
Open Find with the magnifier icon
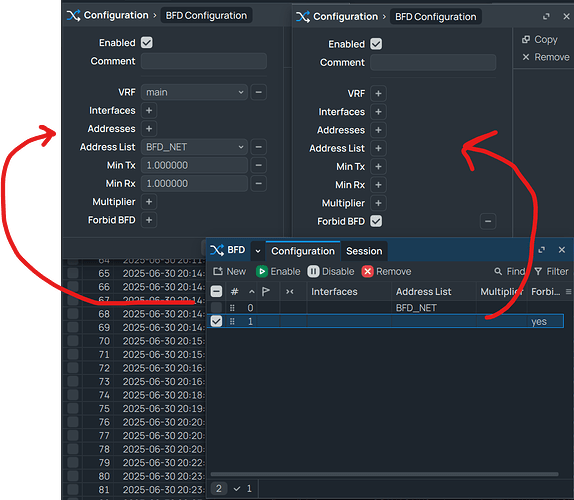498,271
